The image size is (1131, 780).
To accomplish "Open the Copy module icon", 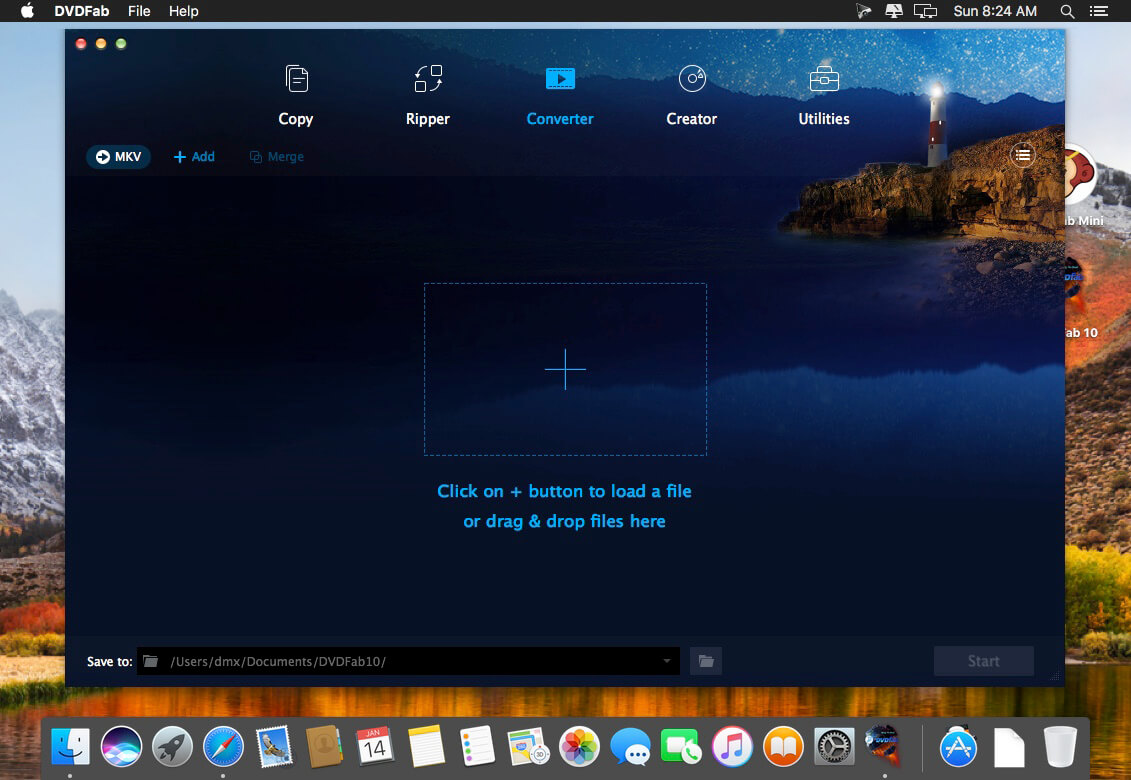I will pyautogui.click(x=296, y=79).
